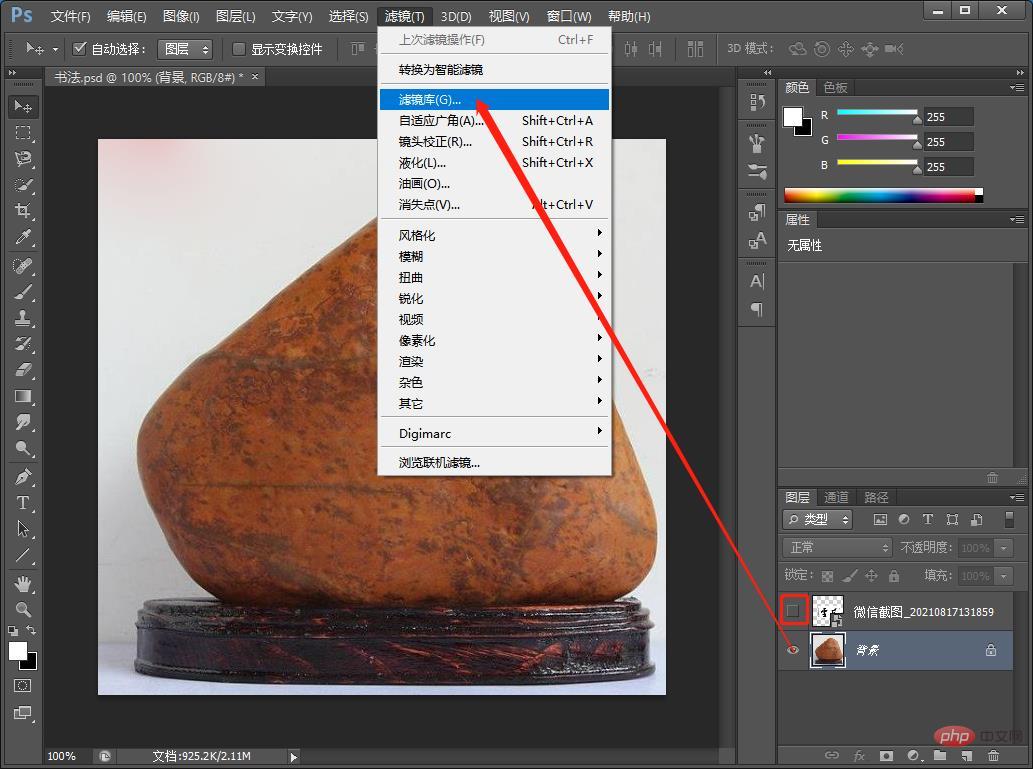Select the Move tool in the toolbox

click(23, 106)
